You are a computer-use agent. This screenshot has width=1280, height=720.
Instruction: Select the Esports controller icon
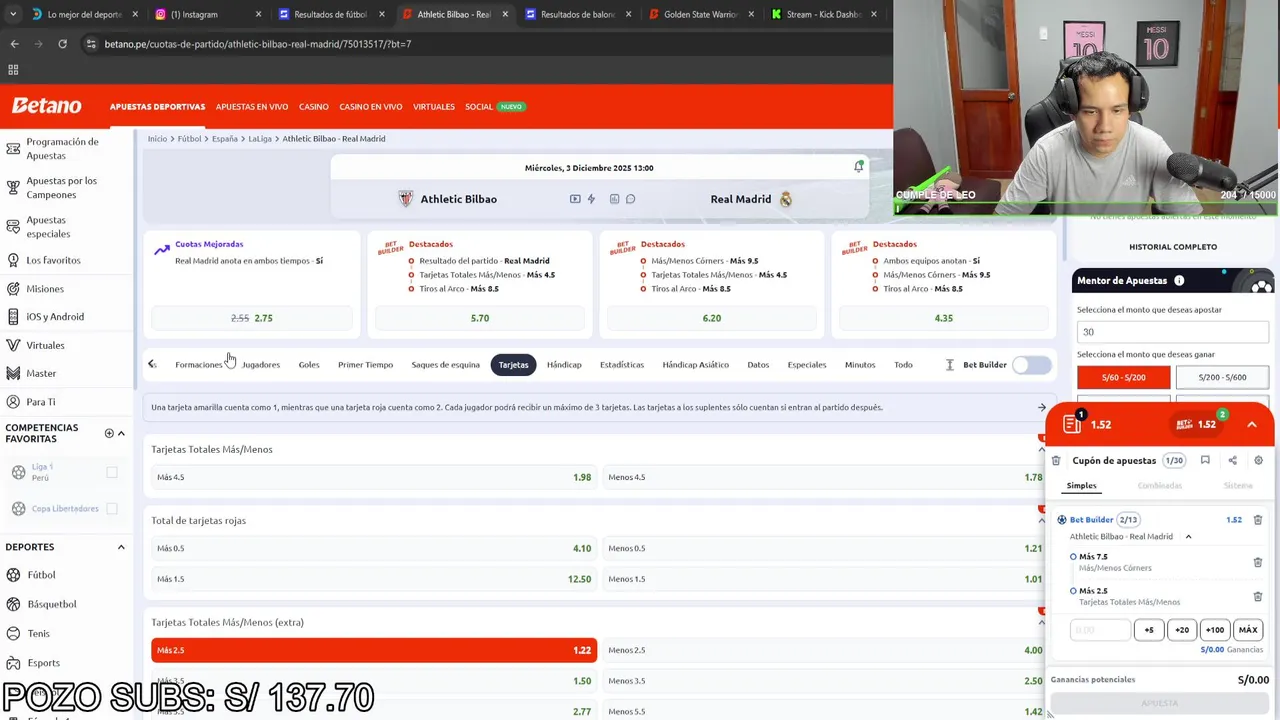tap(13, 662)
